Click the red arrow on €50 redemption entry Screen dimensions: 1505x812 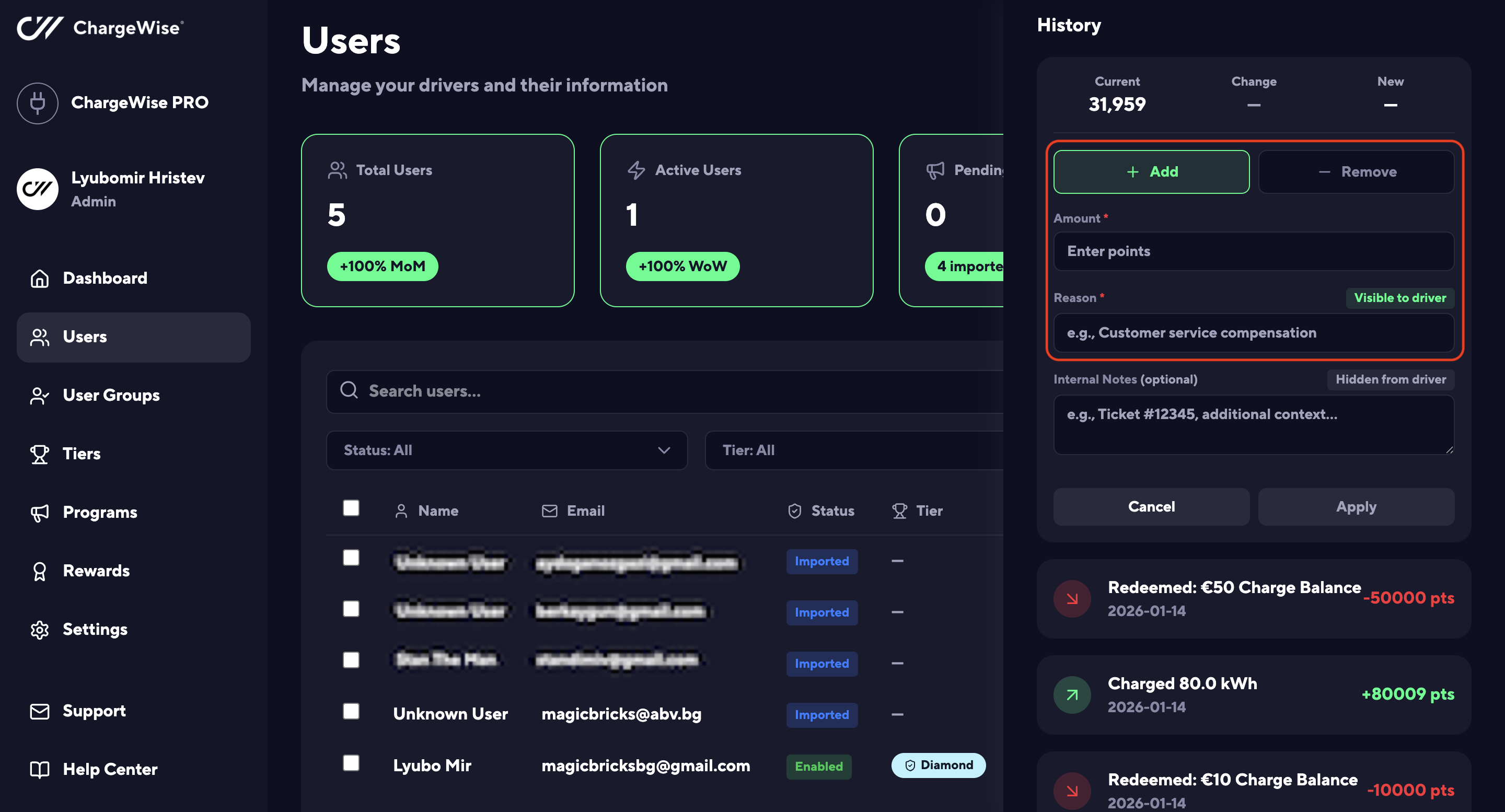(x=1071, y=598)
